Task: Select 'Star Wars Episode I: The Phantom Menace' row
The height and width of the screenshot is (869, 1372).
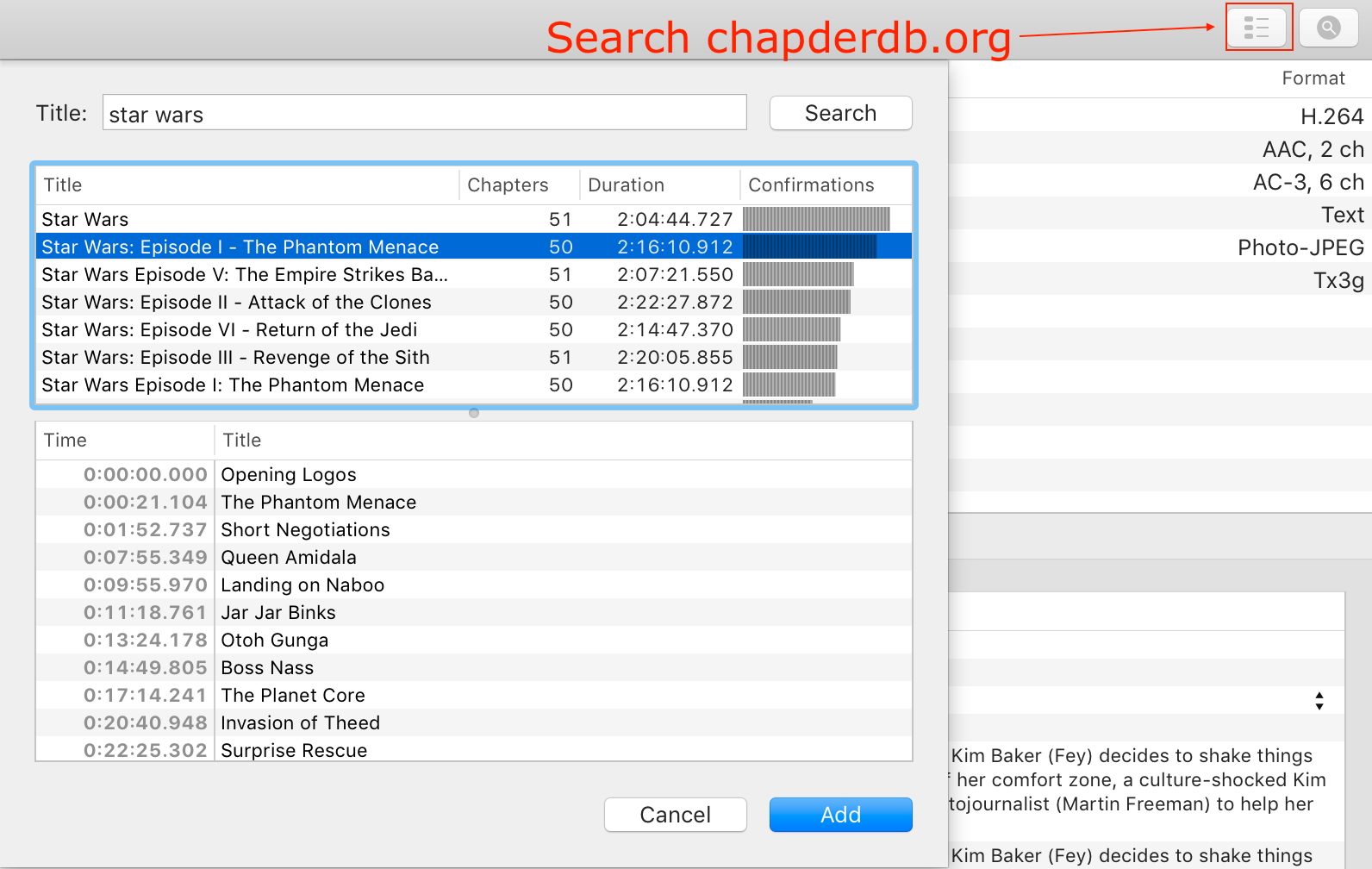Action: pos(474,384)
